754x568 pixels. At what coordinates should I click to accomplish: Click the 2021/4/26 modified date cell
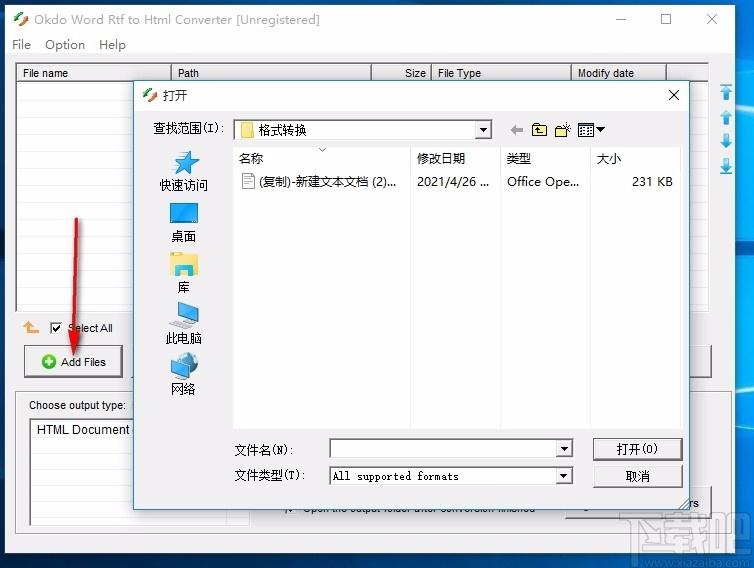452,182
